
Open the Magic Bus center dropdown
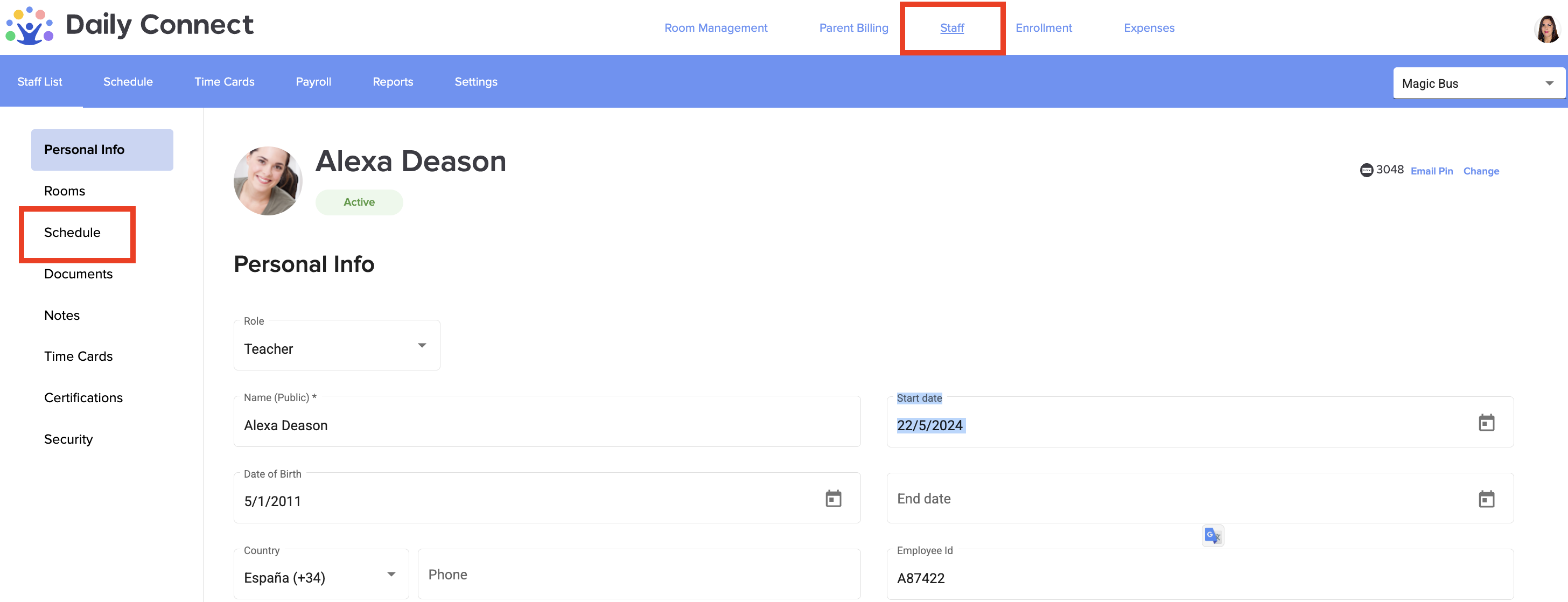point(1478,83)
